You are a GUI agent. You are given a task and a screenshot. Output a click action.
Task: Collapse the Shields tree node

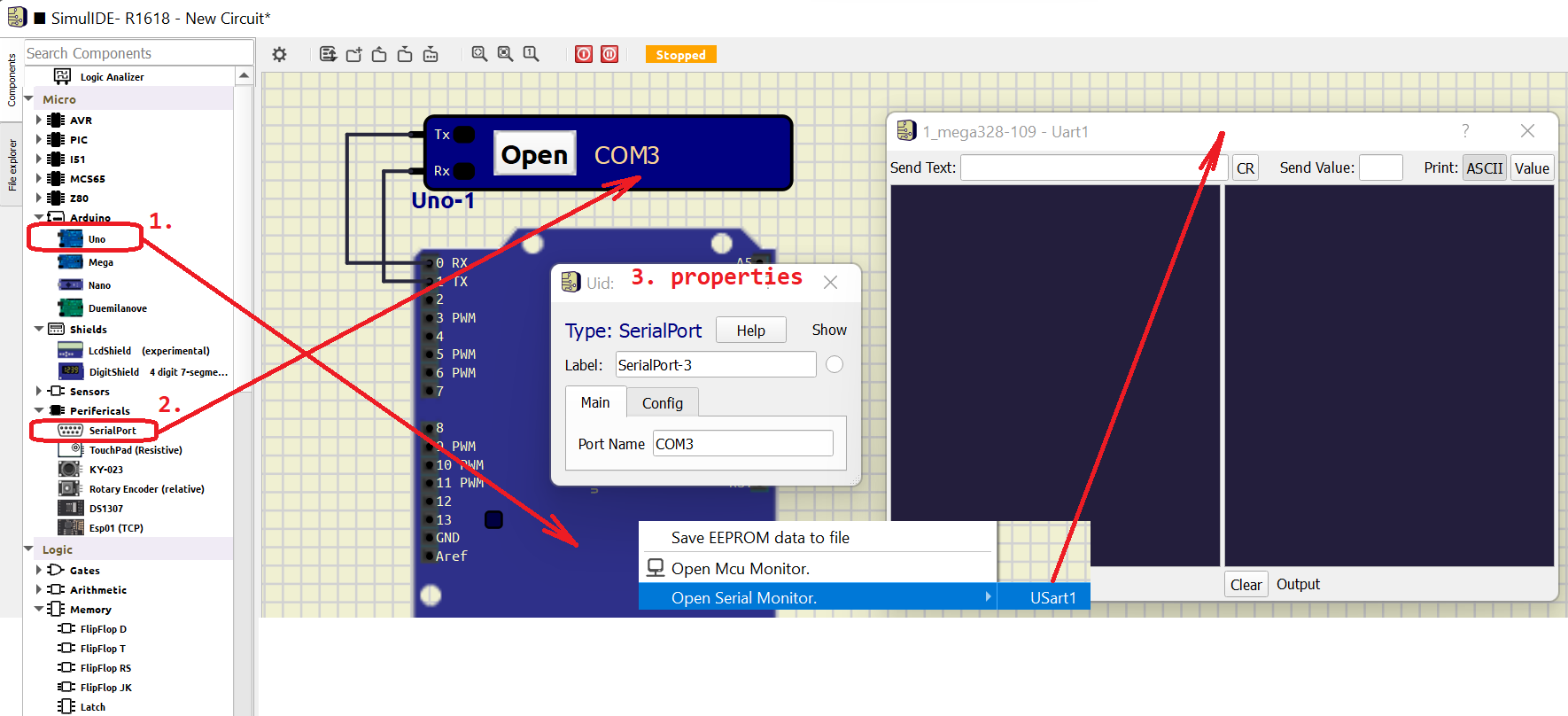(39, 329)
